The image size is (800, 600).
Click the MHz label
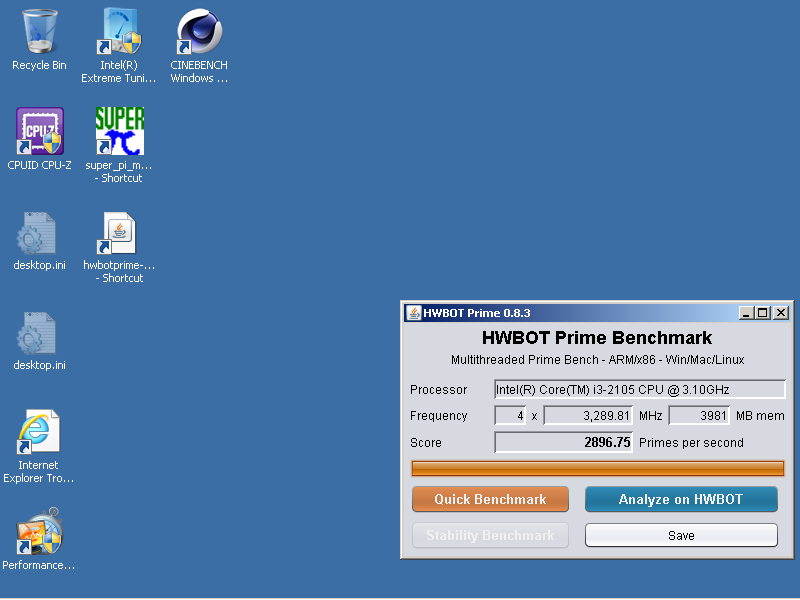tap(651, 416)
